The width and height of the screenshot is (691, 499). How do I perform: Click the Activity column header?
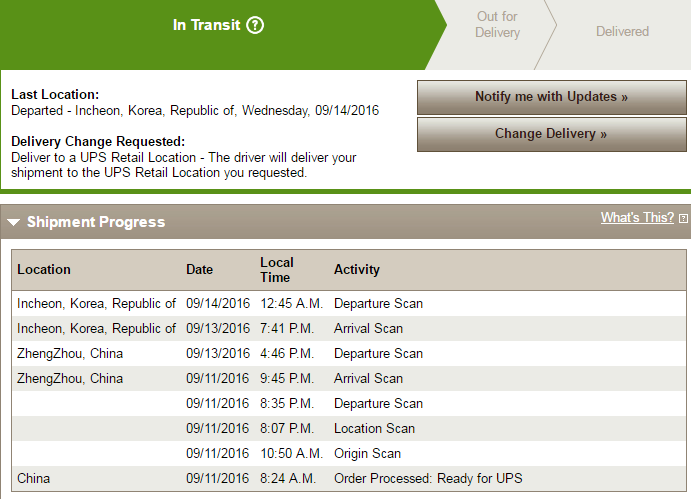coord(357,269)
